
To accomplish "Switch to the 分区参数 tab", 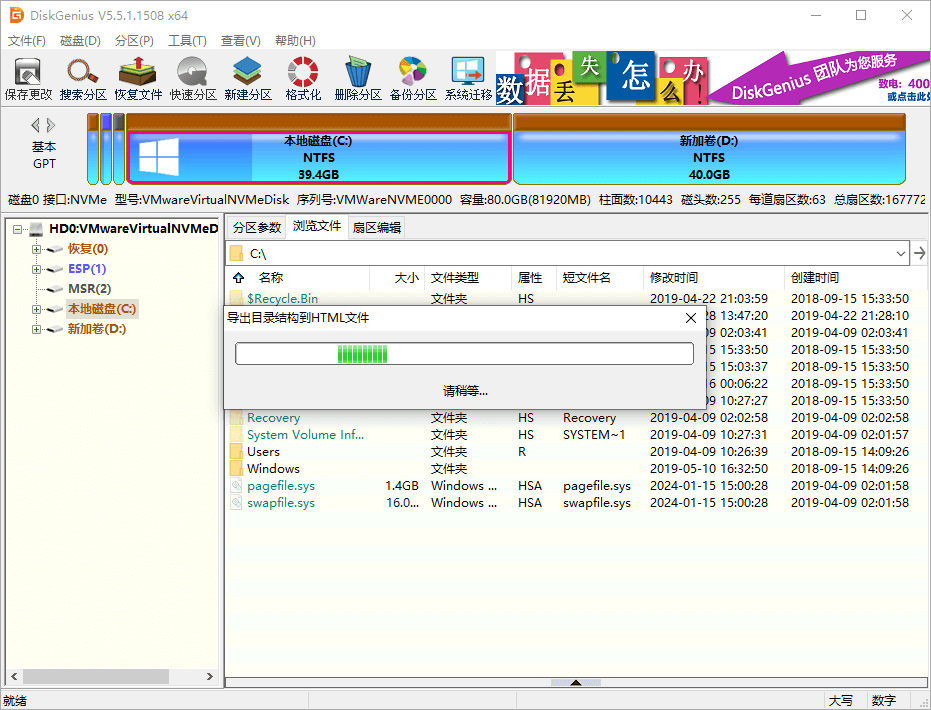I will pos(256,227).
